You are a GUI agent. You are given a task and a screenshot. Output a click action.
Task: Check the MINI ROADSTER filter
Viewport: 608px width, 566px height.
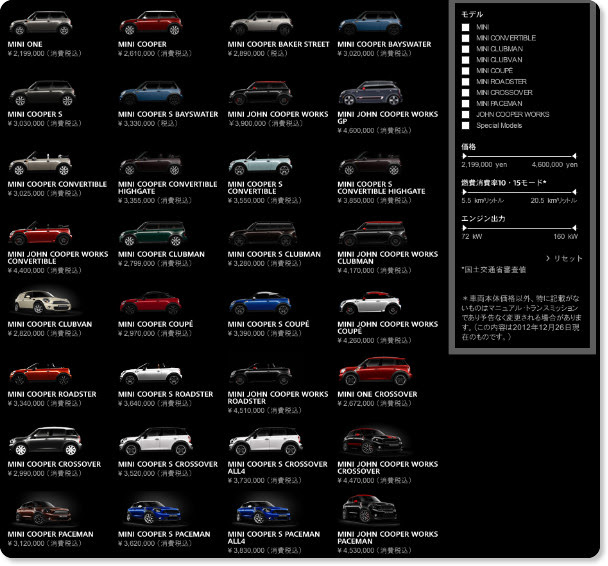click(465, 81)
